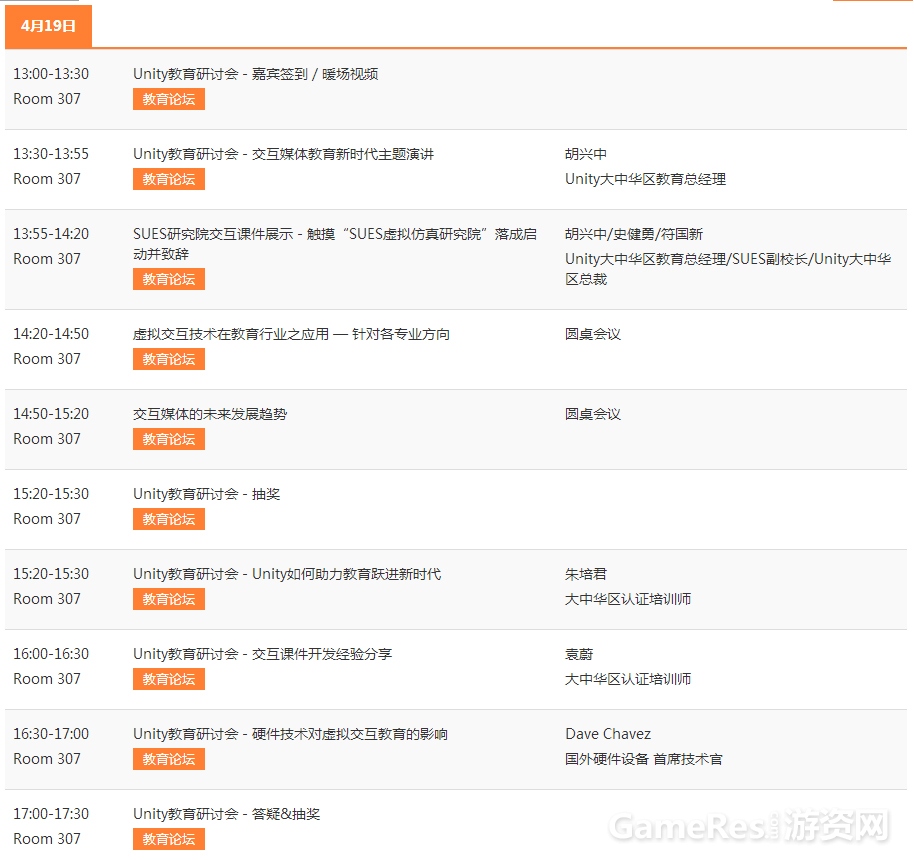The height and width of the screenshot is (860, 914).
Task: Click 教育论坛 tag under Unity教育研讨会 - 抽奖
Action: point(168,519)
